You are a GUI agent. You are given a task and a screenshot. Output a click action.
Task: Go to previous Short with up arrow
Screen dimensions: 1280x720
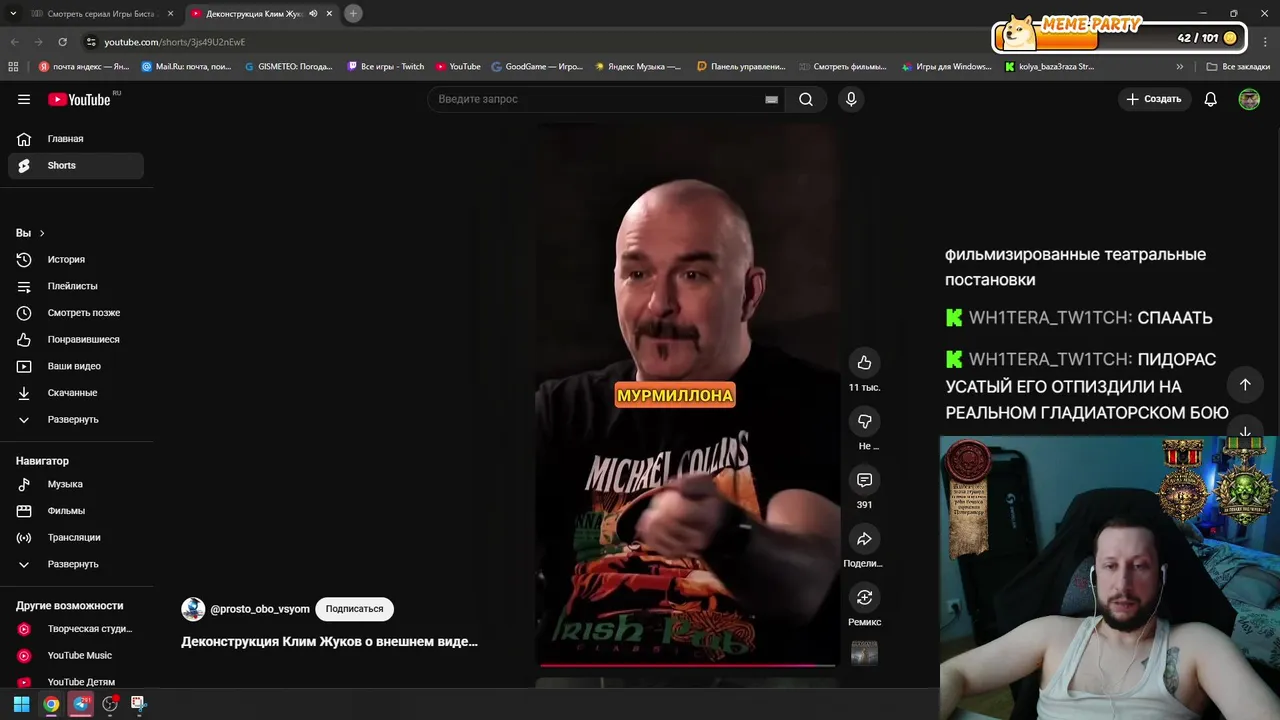coord(1245,385)
